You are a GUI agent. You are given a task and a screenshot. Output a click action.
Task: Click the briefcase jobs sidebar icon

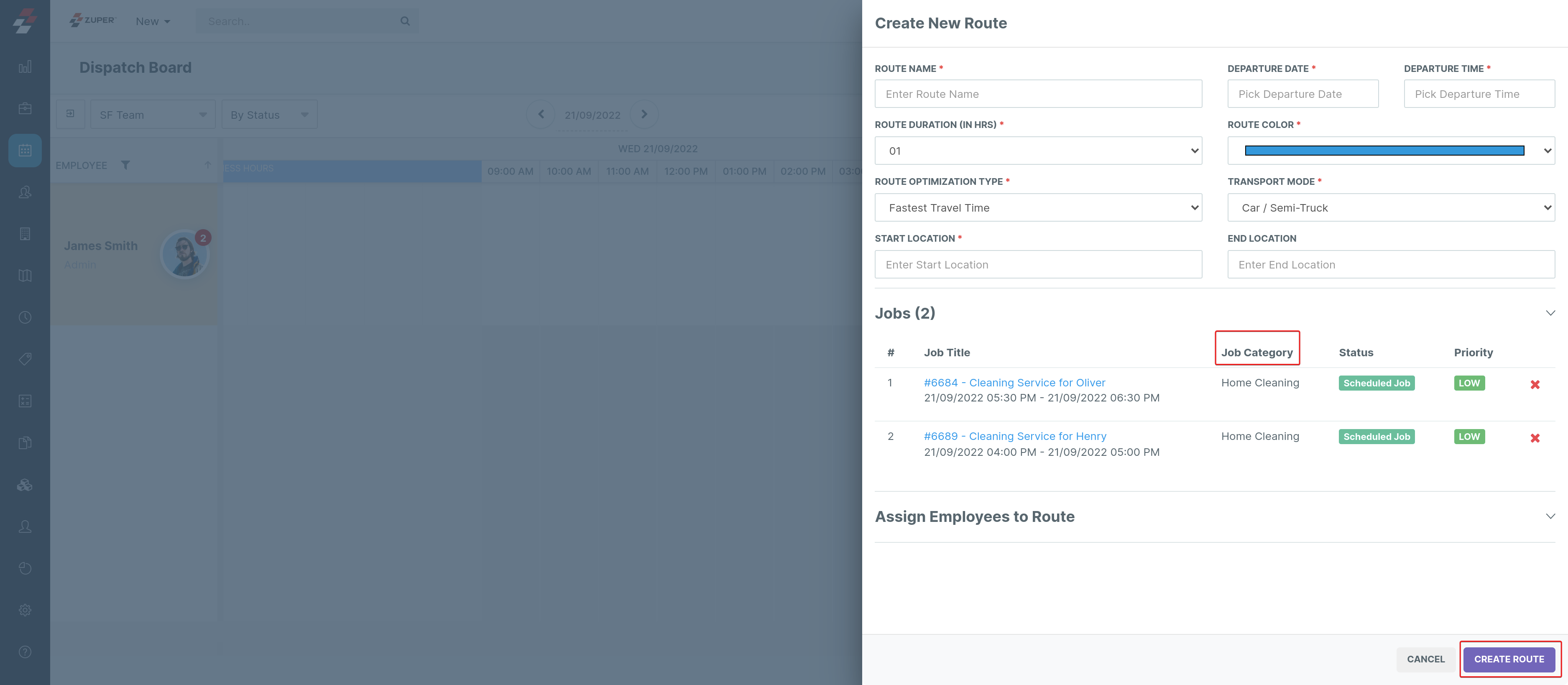(x=25, y=108)
